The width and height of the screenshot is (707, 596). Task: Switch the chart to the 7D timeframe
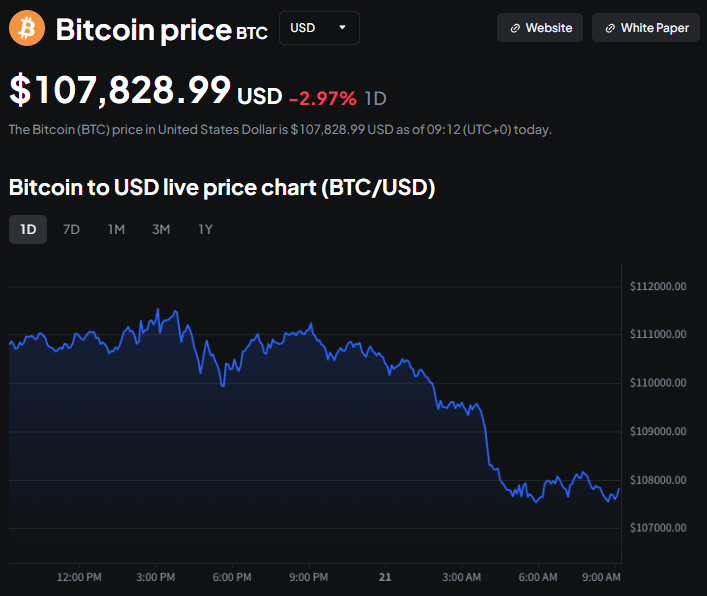[x=71, y=229]
